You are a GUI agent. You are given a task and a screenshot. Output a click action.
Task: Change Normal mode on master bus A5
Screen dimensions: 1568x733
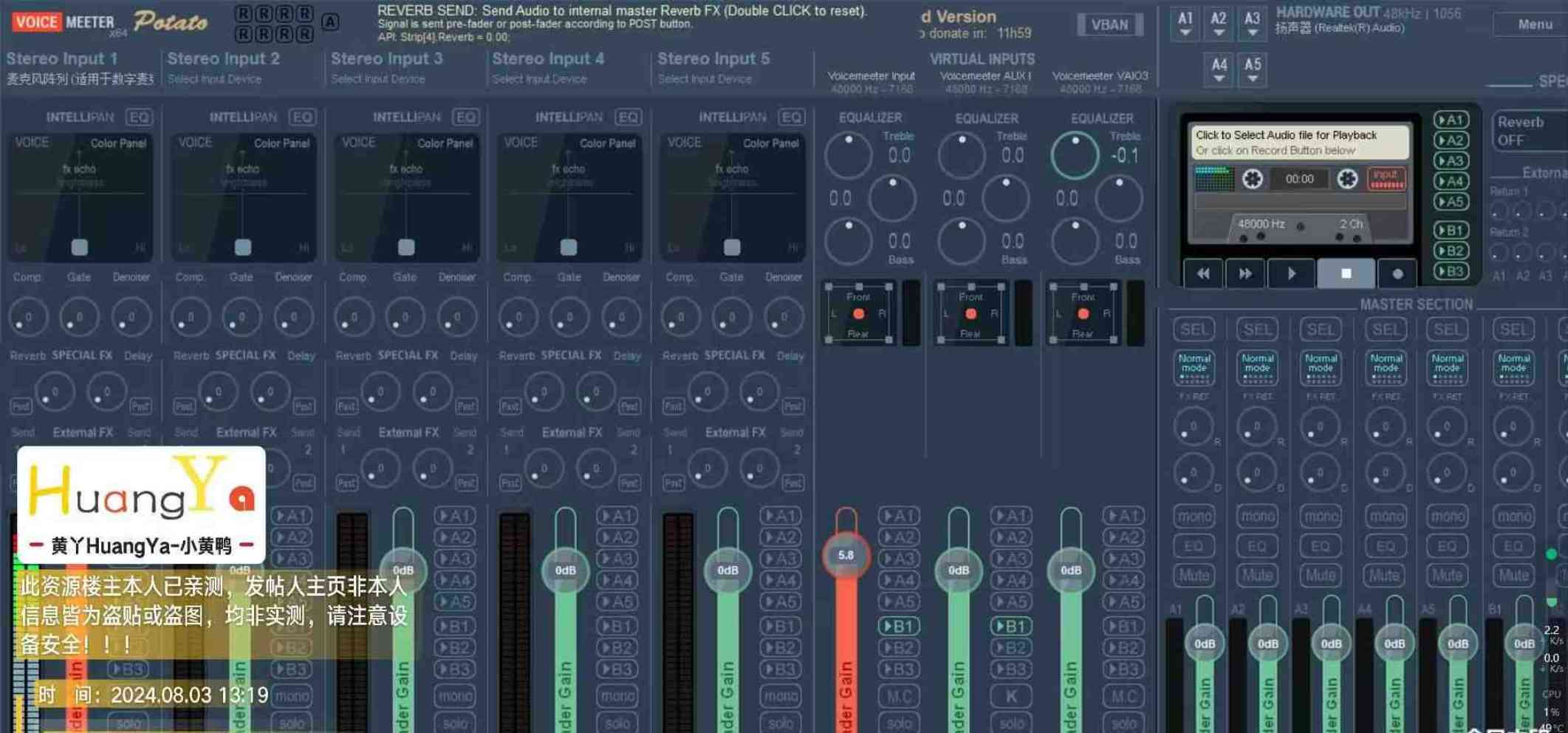pos(1448,367)
